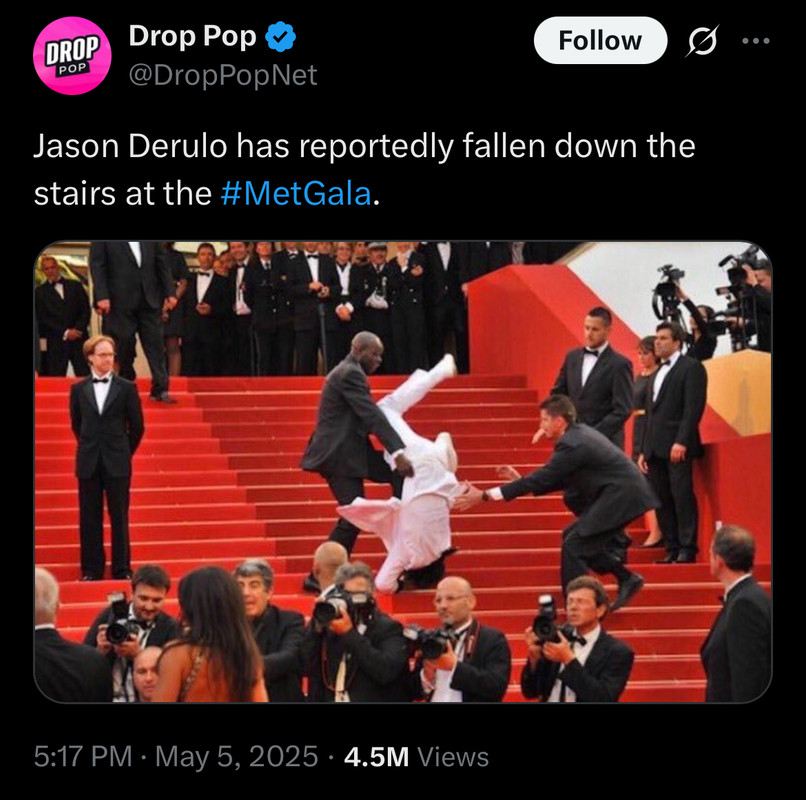Open the attached red carpet photo
The width and height of the screenshot is (806, 800).
[403, 471]
